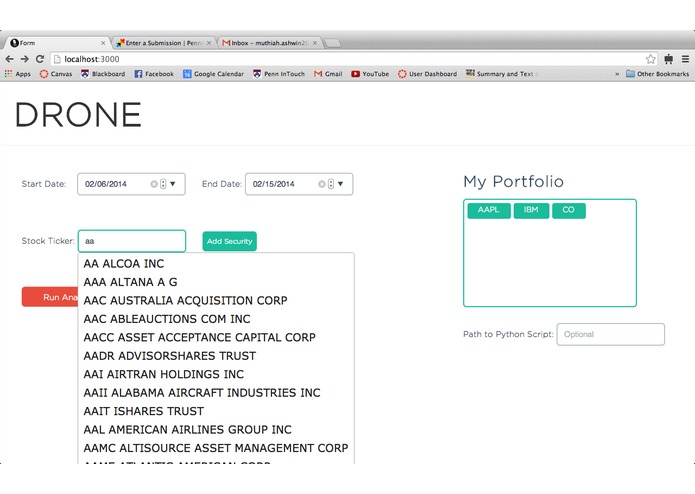Open the Start Date calendar dropdown

173,184
